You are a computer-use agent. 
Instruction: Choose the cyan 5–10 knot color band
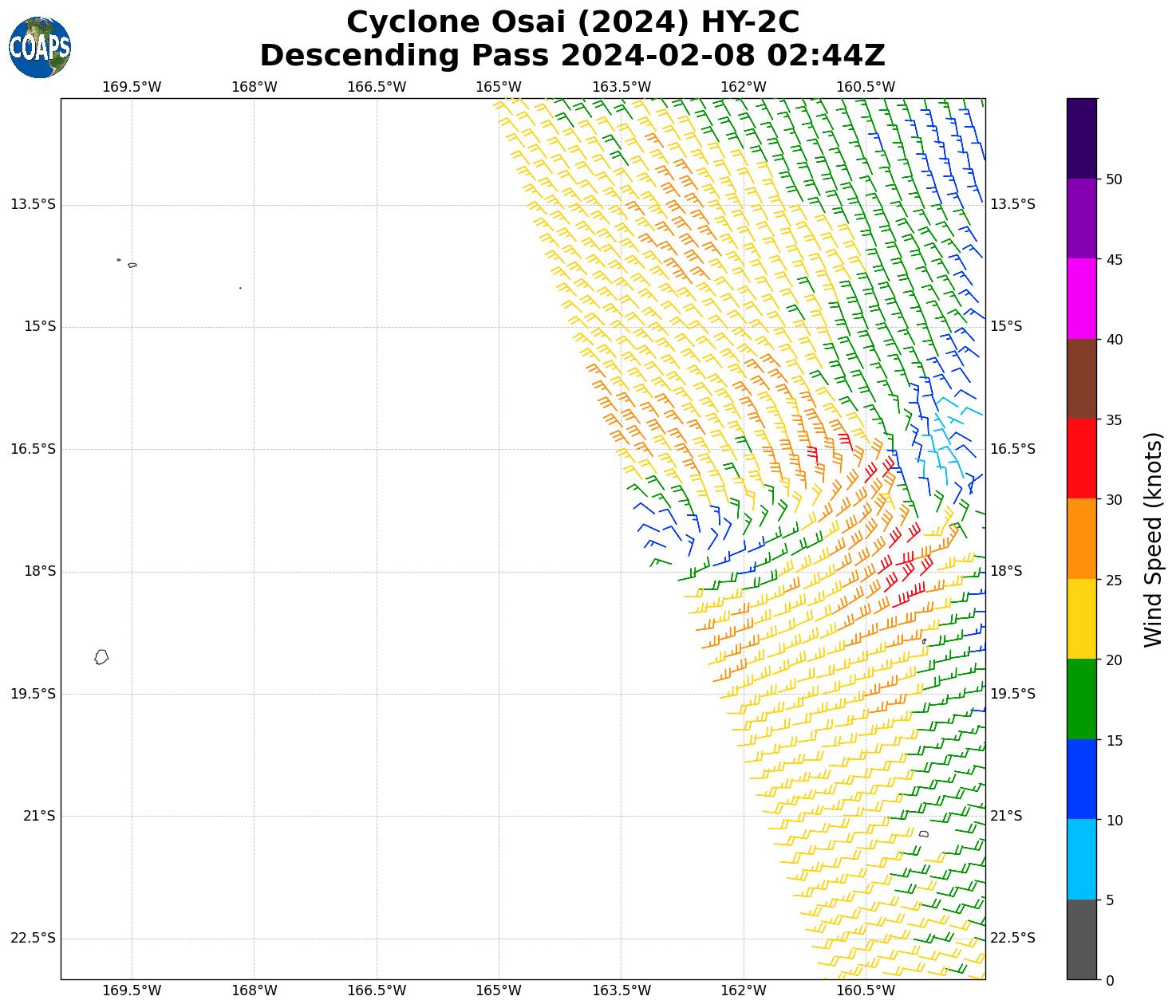[1081, 860]
